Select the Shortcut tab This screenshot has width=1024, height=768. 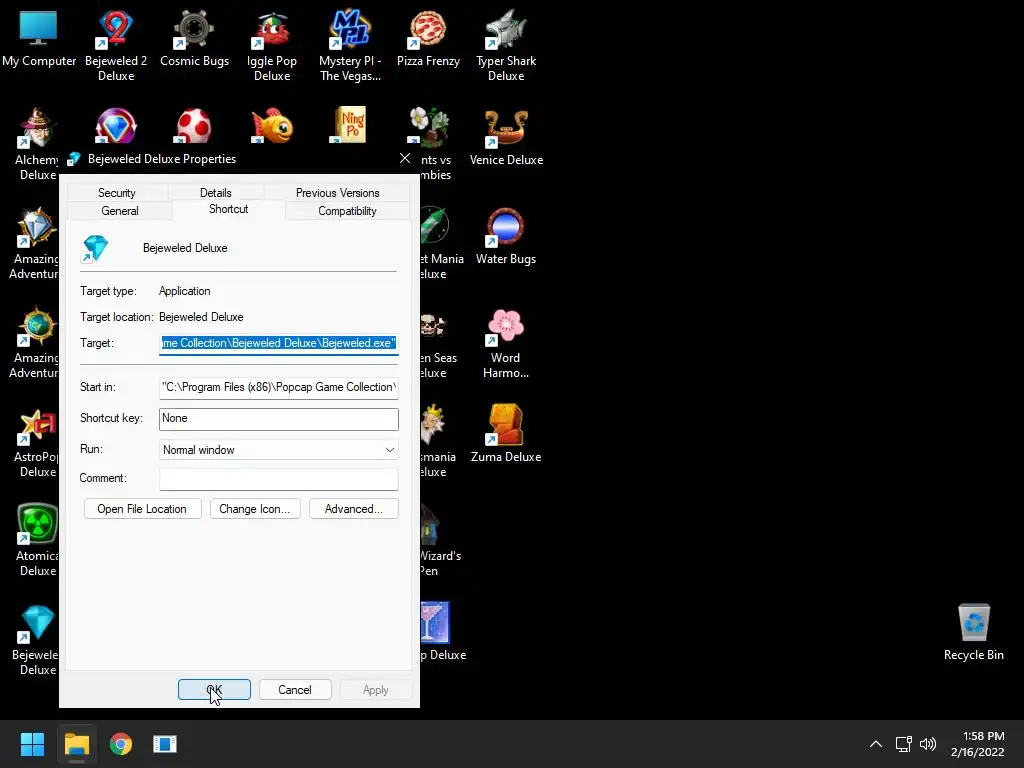[x=229, y=209]
